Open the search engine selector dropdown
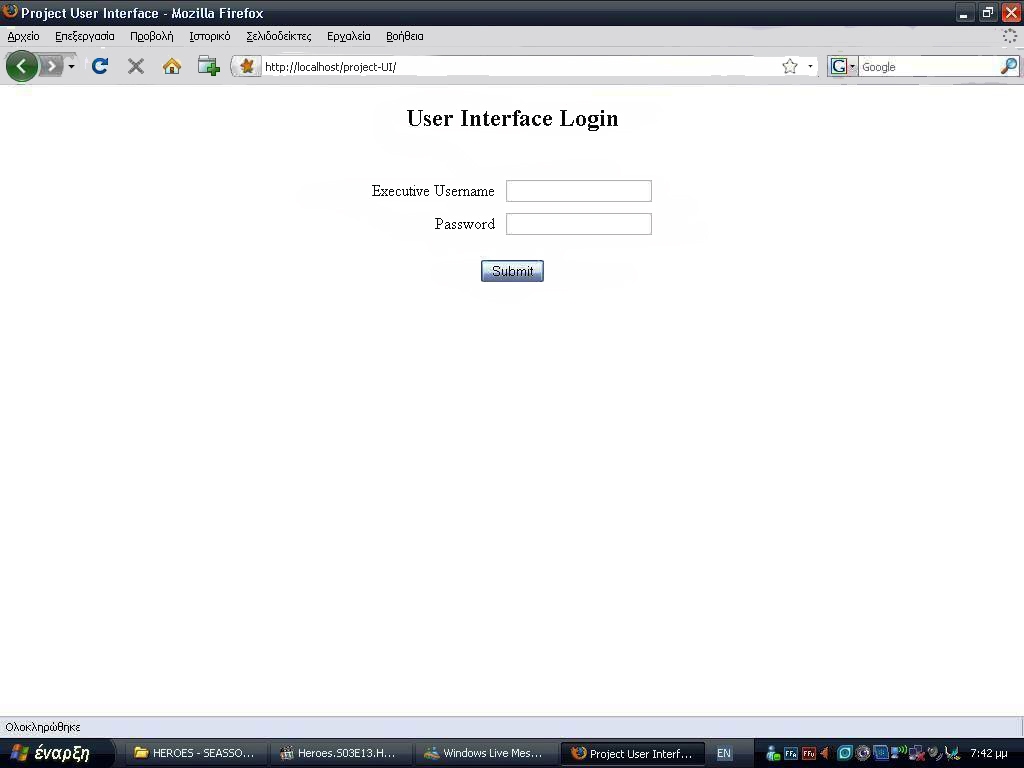1024x768 pixels. [x=843, y=67]
